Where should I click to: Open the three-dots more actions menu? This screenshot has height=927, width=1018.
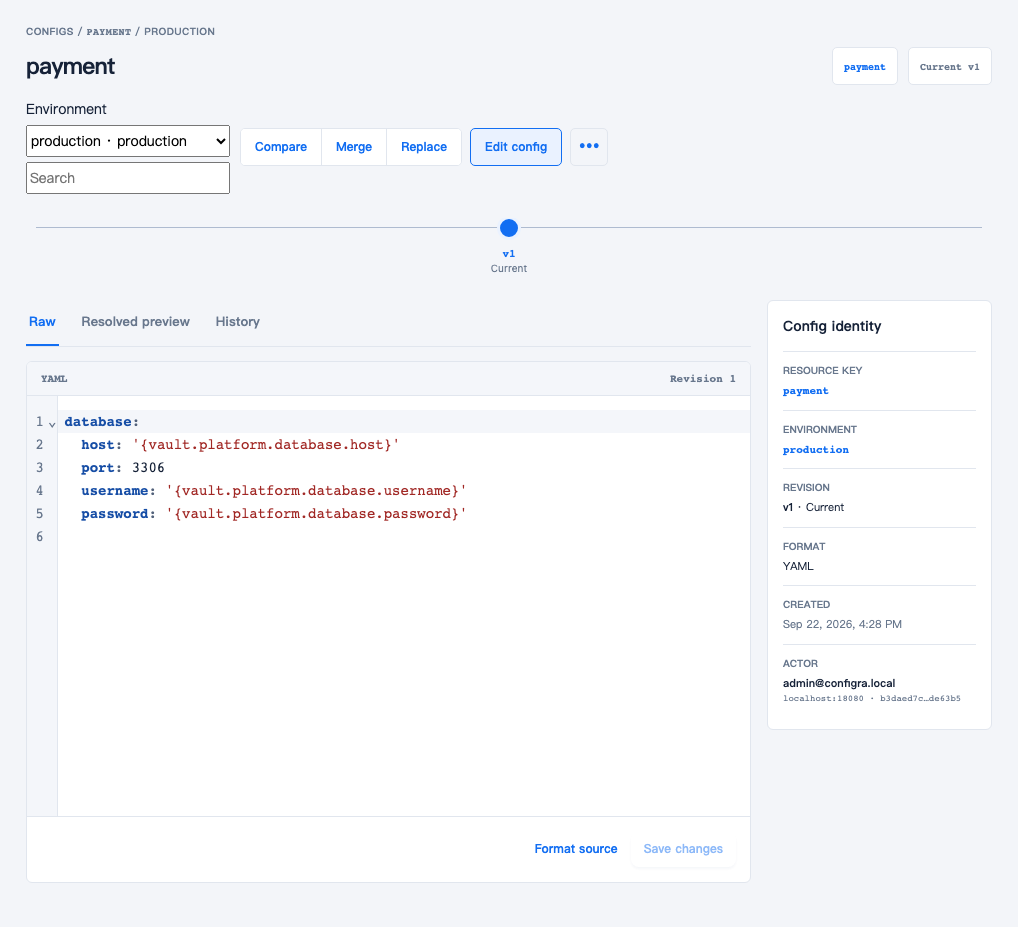589,147
